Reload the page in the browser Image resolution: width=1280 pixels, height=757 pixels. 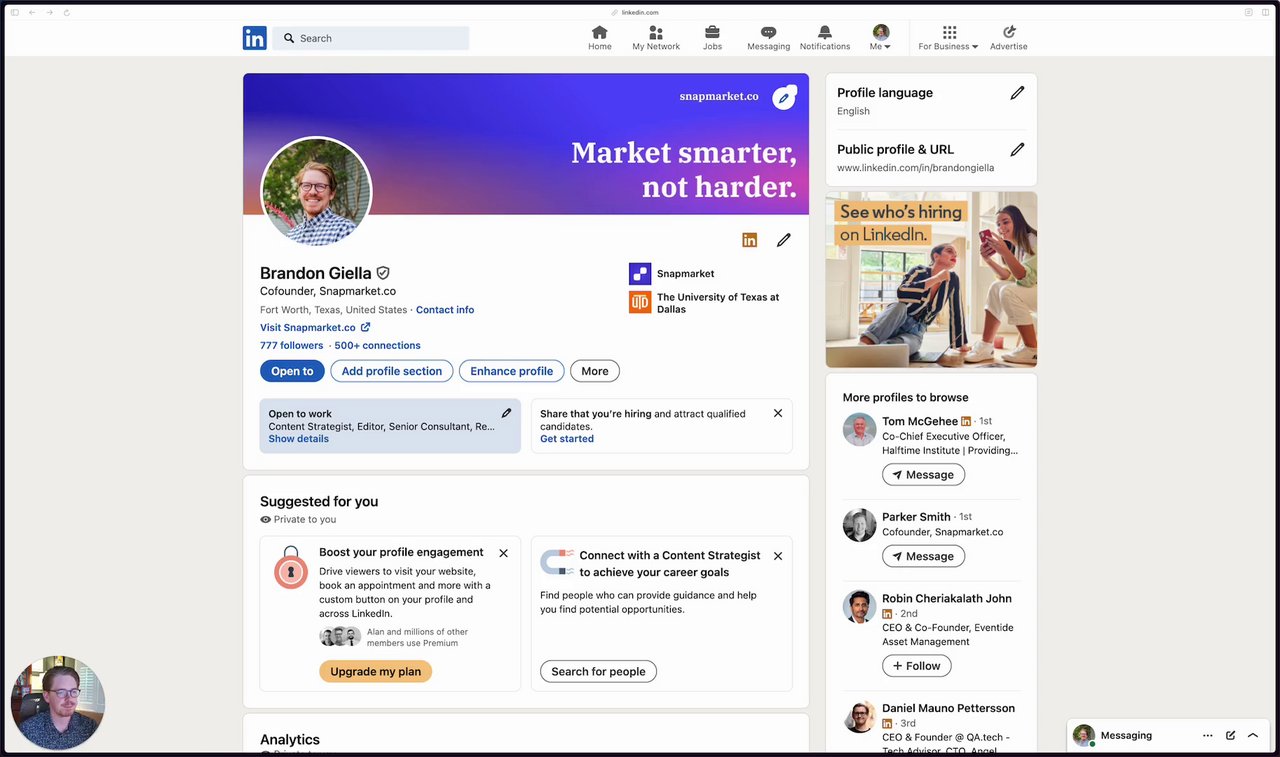[67, 12]
